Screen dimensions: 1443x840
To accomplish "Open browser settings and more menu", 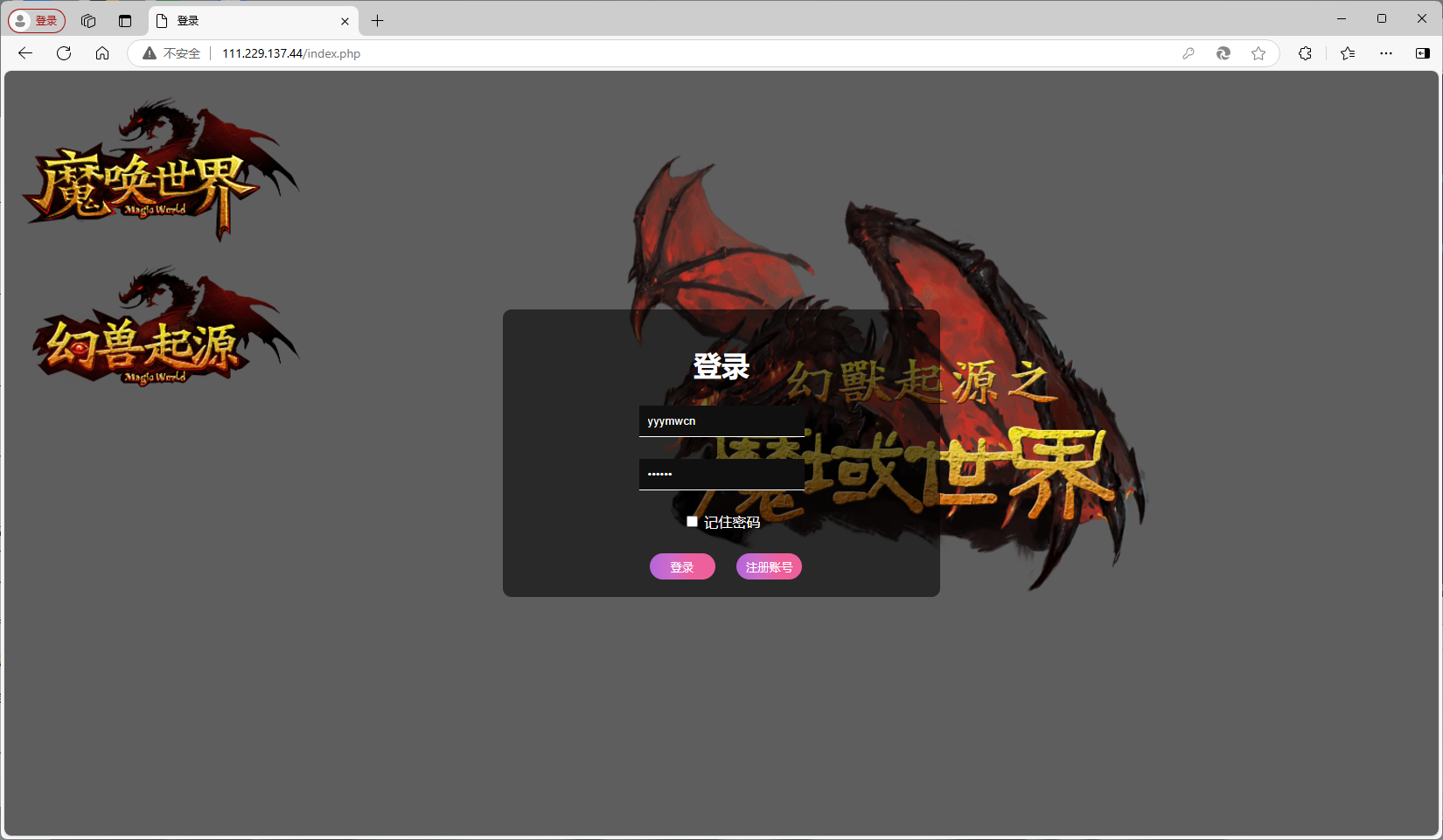I will [x=1386, y=53].
